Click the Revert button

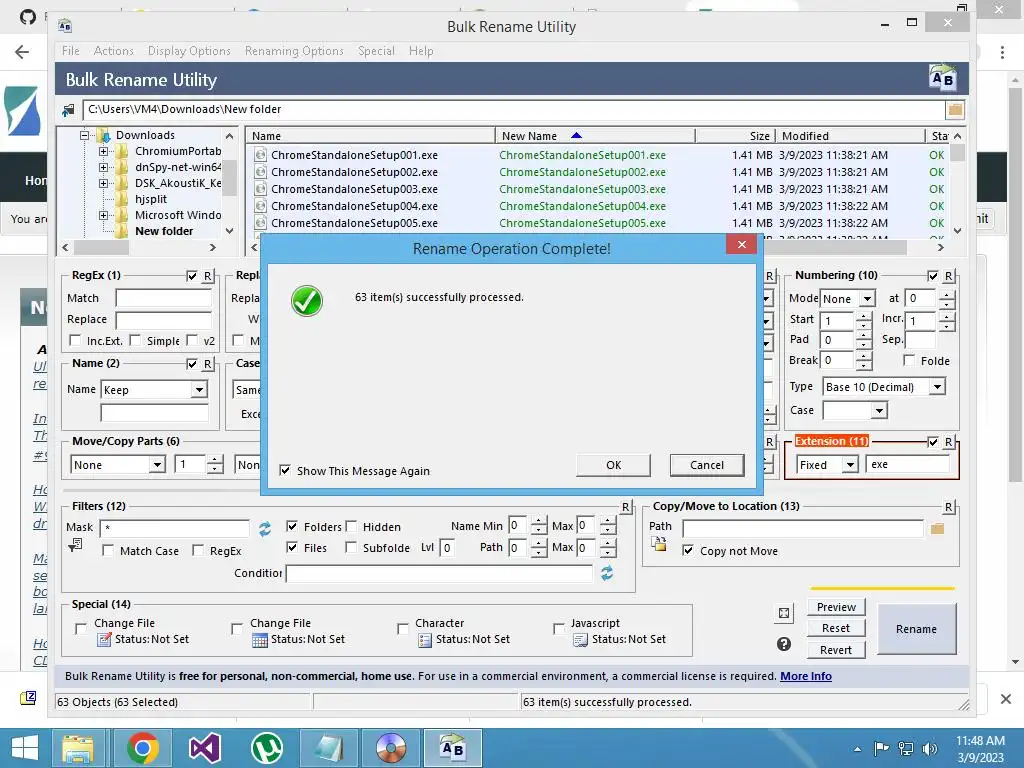pos(836,650)
